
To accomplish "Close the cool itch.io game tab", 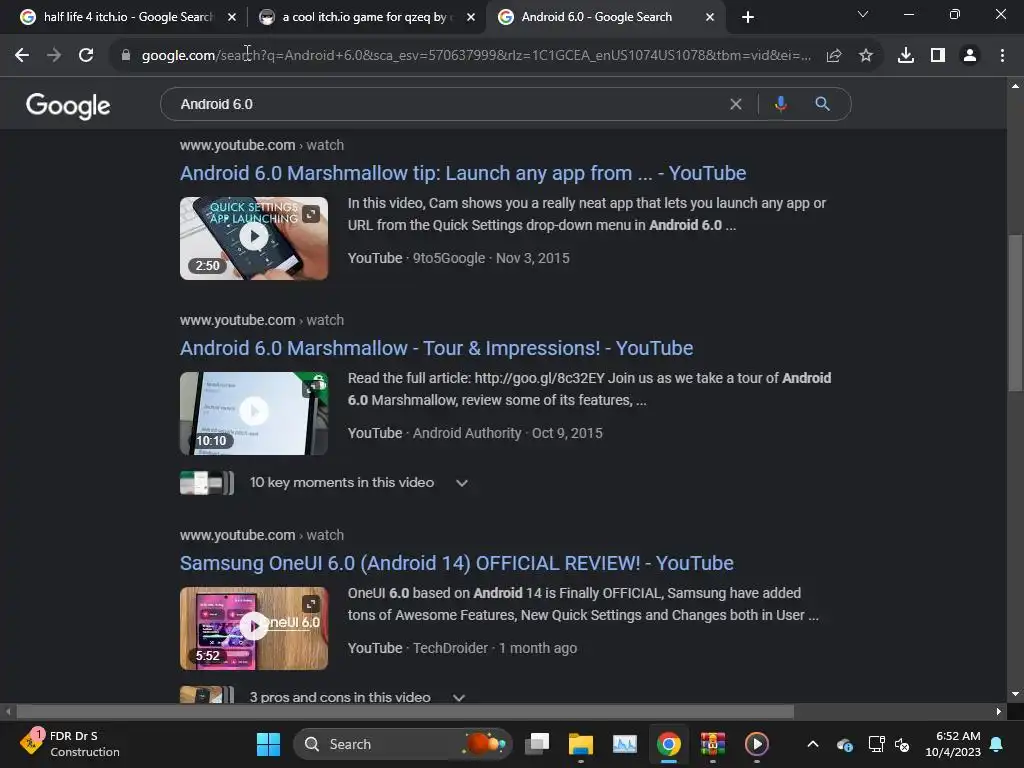I will pyautogui.click(x=471, y=17).
